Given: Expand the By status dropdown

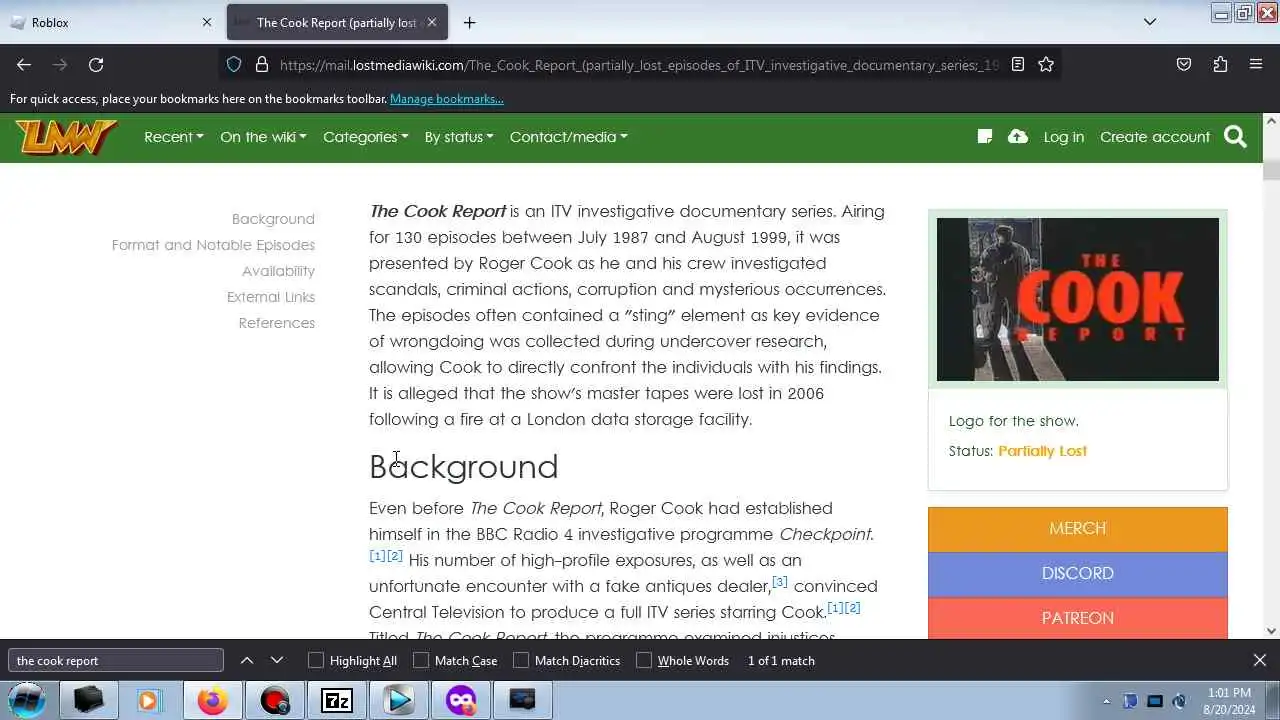Looking at the screenshot, I should point(459,137).
